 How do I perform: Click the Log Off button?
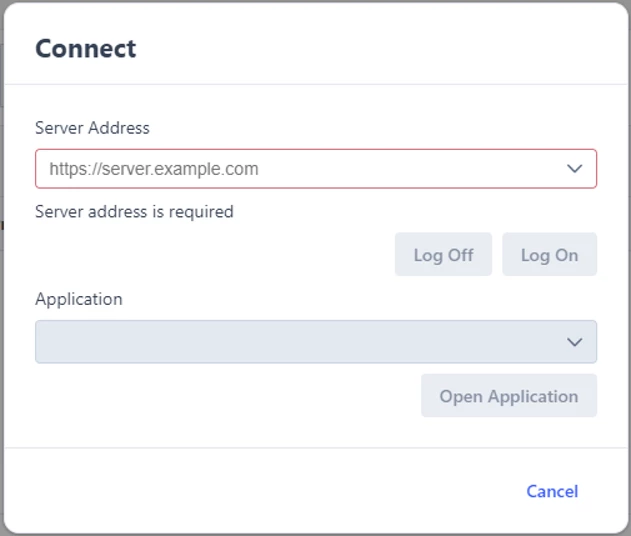(443, 254)
